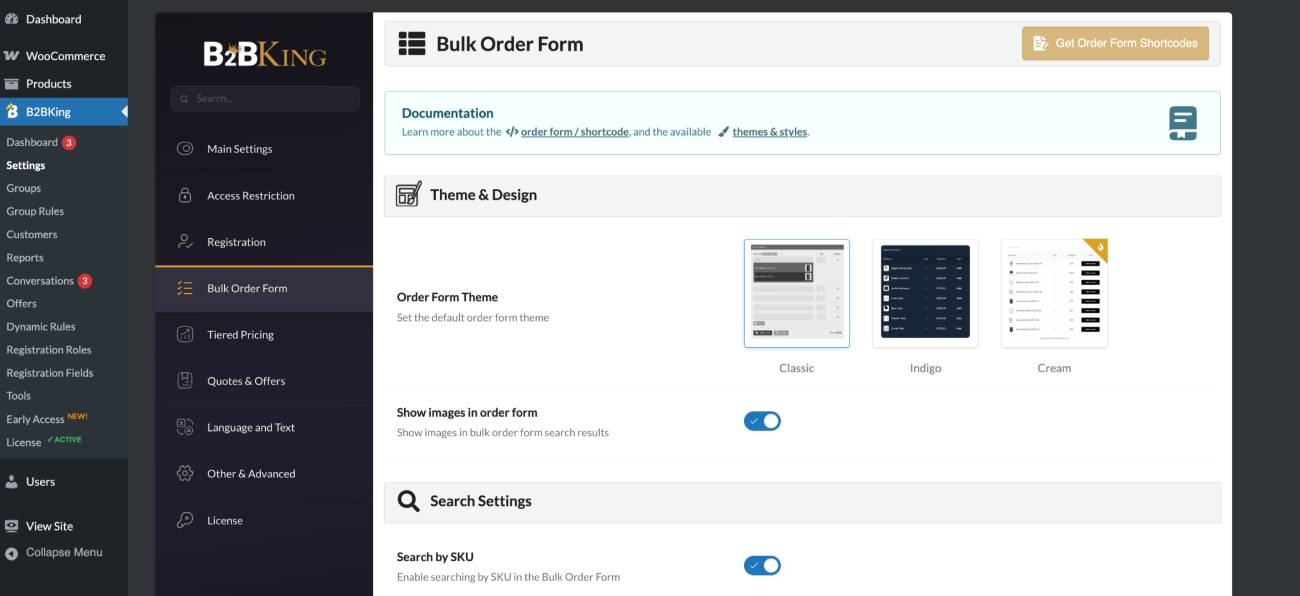Click the Bulk Order Form list icon
This screenshot has width=1300, height=596.
coord(185,288)
